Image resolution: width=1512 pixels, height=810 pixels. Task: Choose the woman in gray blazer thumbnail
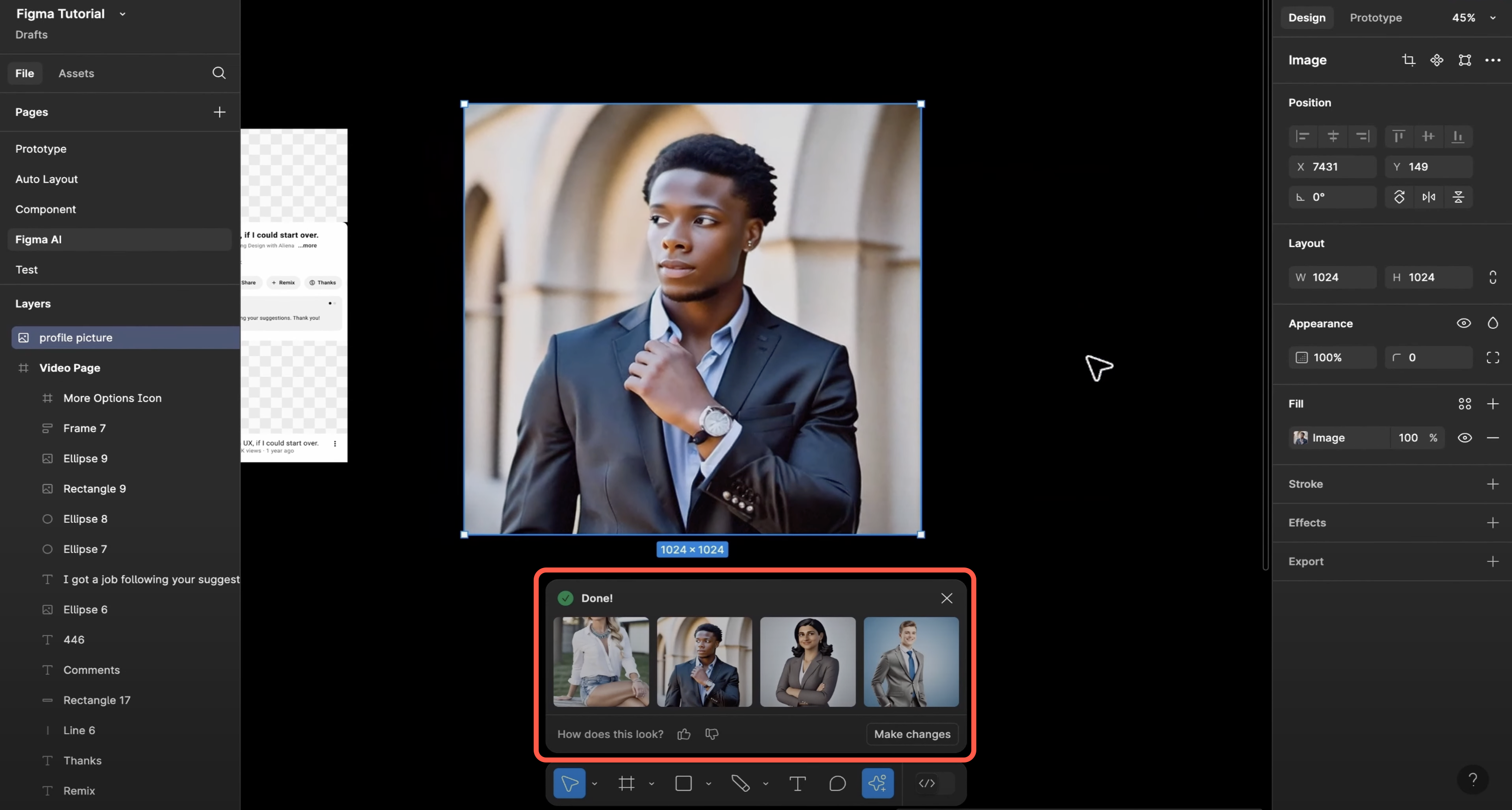[807, 661]
